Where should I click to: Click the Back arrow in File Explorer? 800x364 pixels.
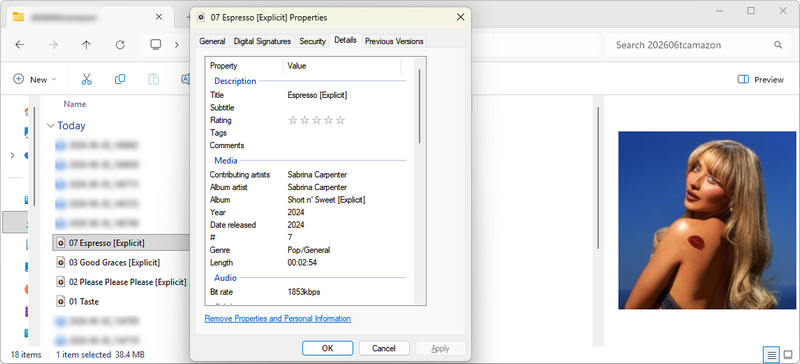point(19,45)
